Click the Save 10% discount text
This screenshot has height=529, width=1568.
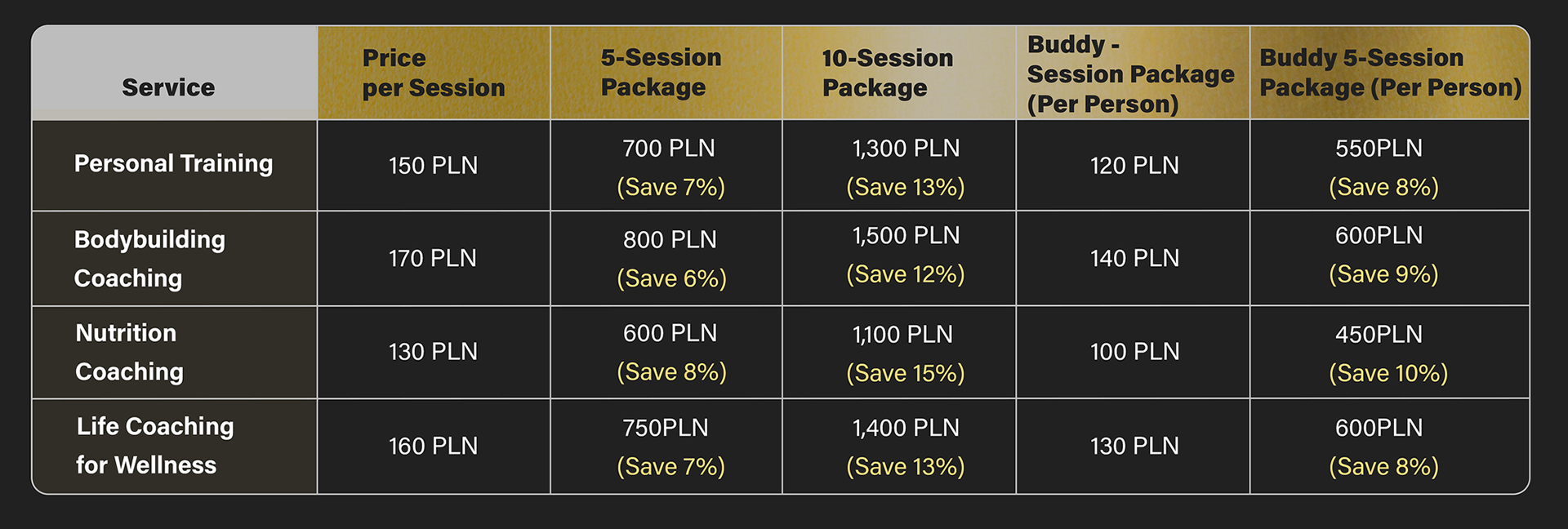click(1388, 373)
